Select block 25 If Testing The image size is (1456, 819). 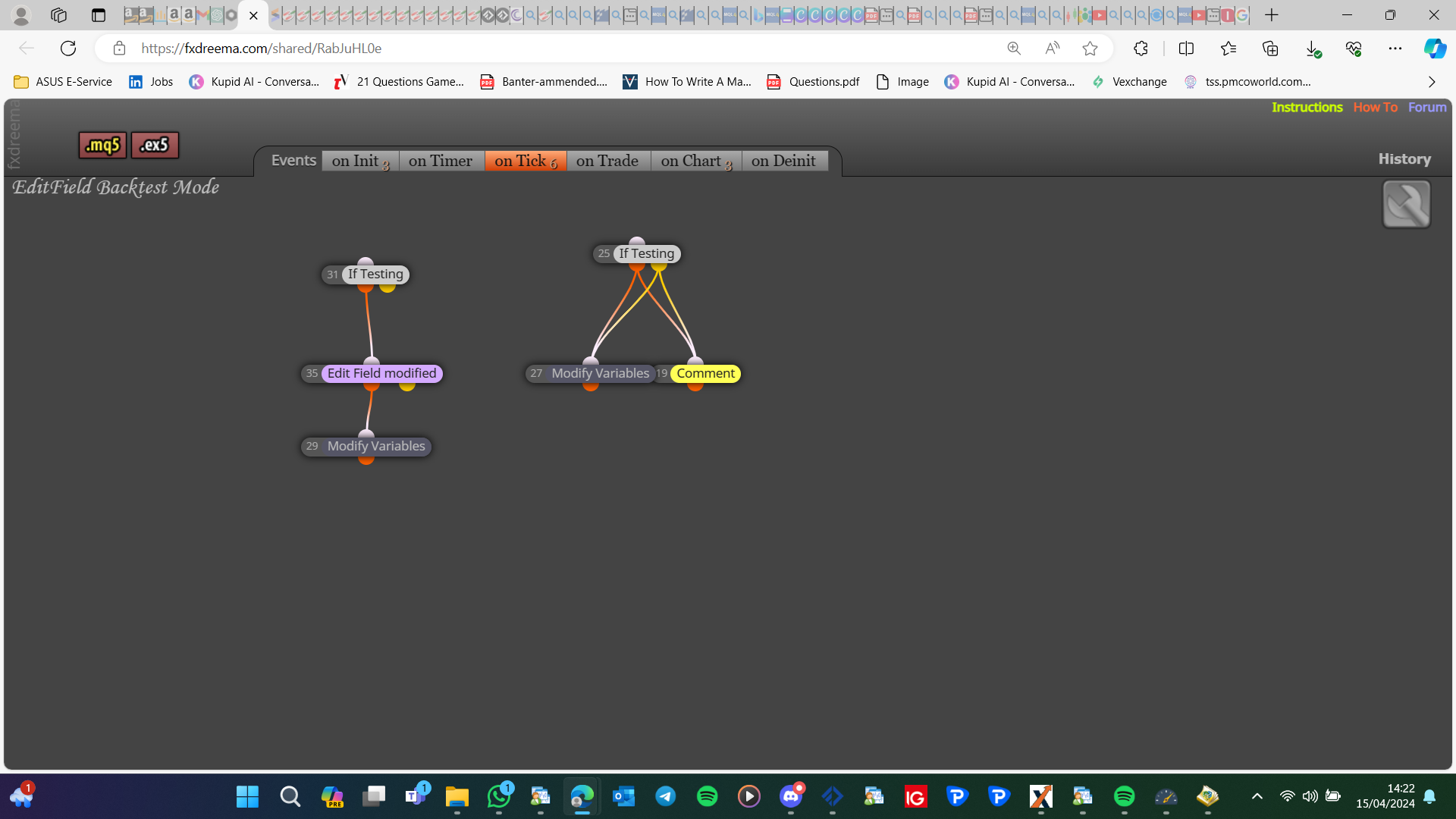point(637,253)
